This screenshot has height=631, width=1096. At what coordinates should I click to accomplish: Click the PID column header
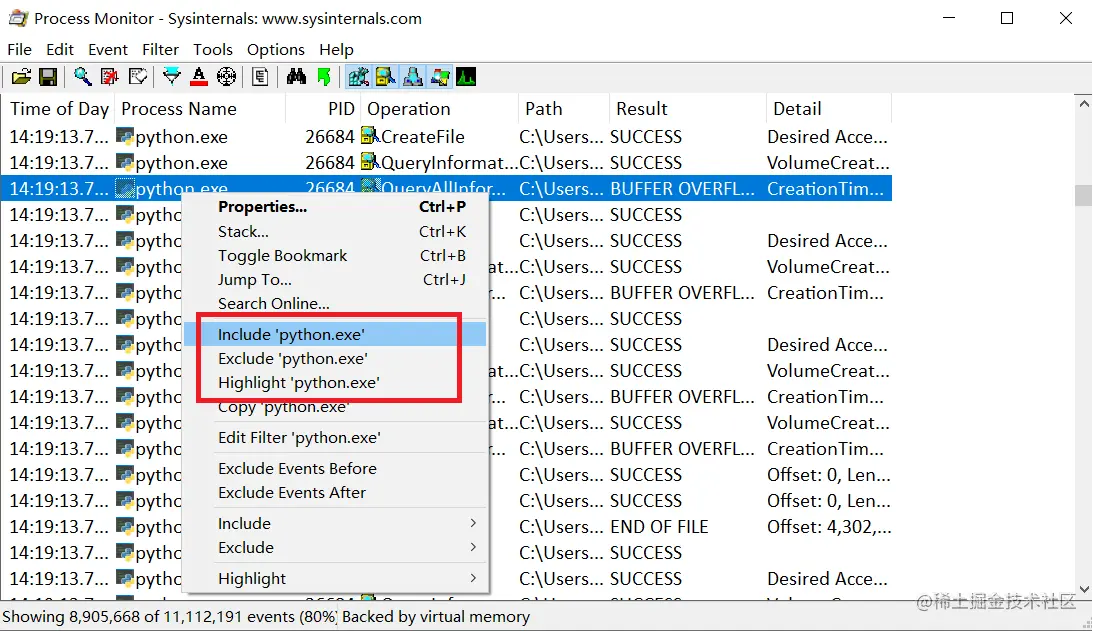coord(323,109)
